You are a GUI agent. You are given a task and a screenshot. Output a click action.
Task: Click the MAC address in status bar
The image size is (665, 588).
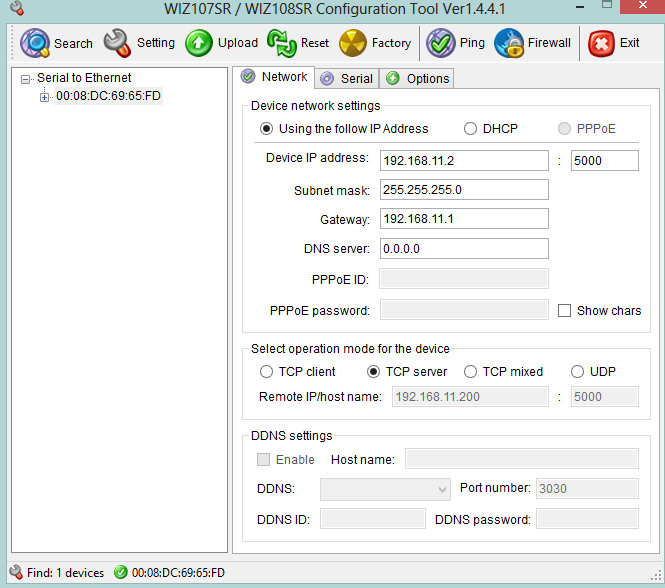[x=178, y=573]
